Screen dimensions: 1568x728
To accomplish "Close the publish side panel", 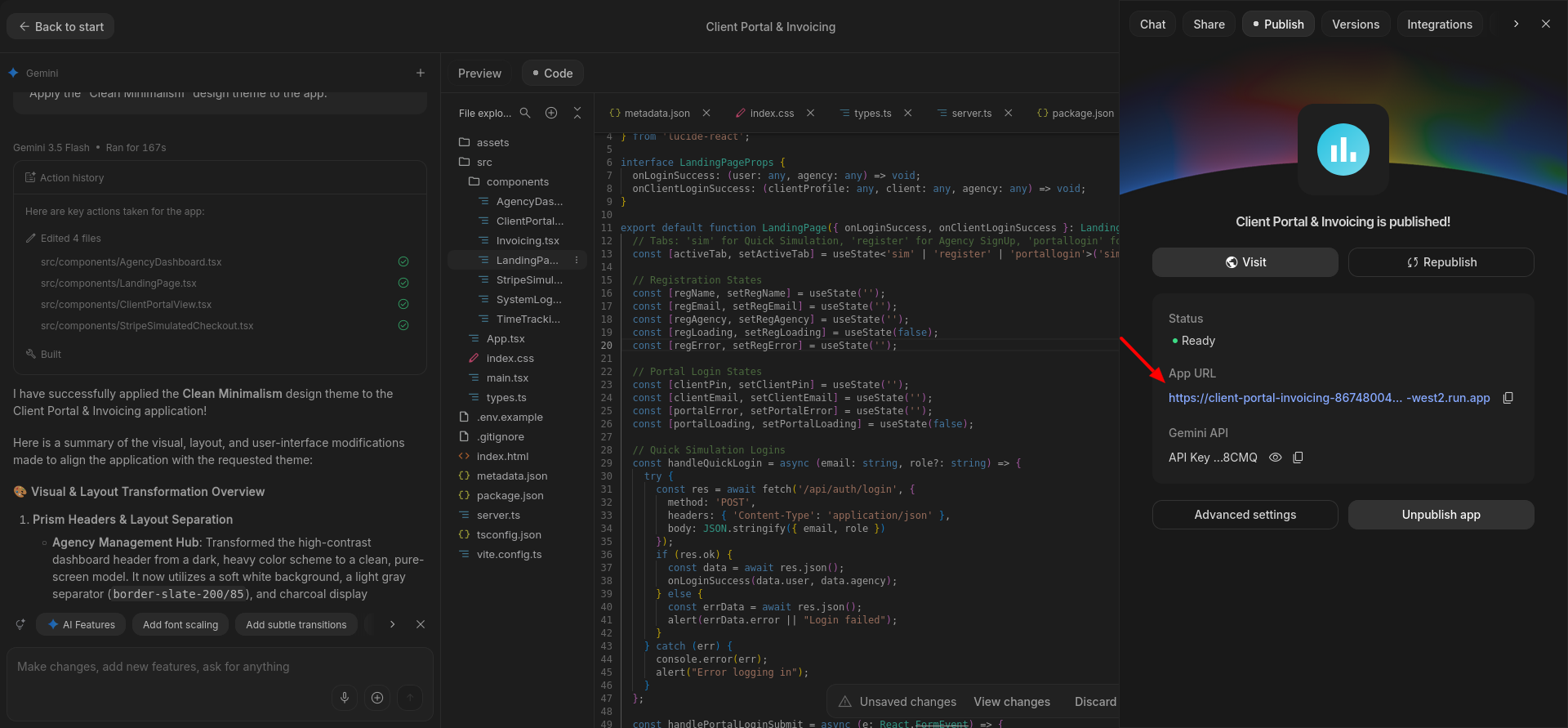I will [x=1546, y=25].
